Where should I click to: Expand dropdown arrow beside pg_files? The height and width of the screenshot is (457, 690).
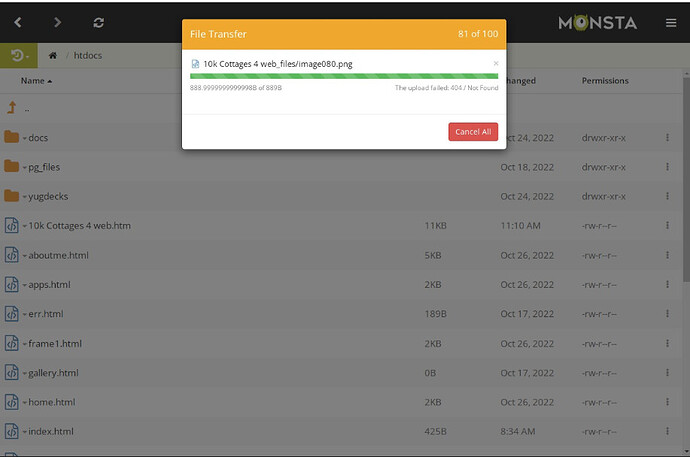pyautogui.click(x=25, y=168)
